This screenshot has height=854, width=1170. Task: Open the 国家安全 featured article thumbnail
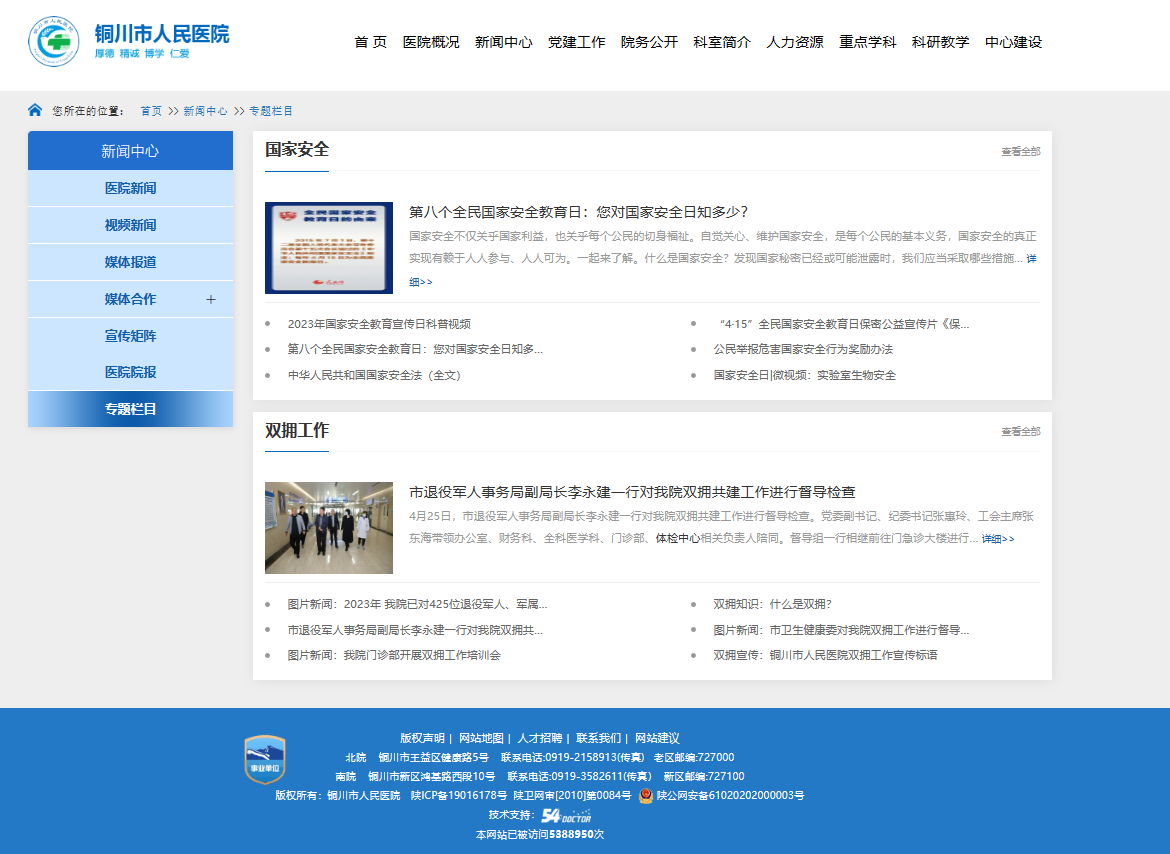pyautogui.click(x=328, y=248)
